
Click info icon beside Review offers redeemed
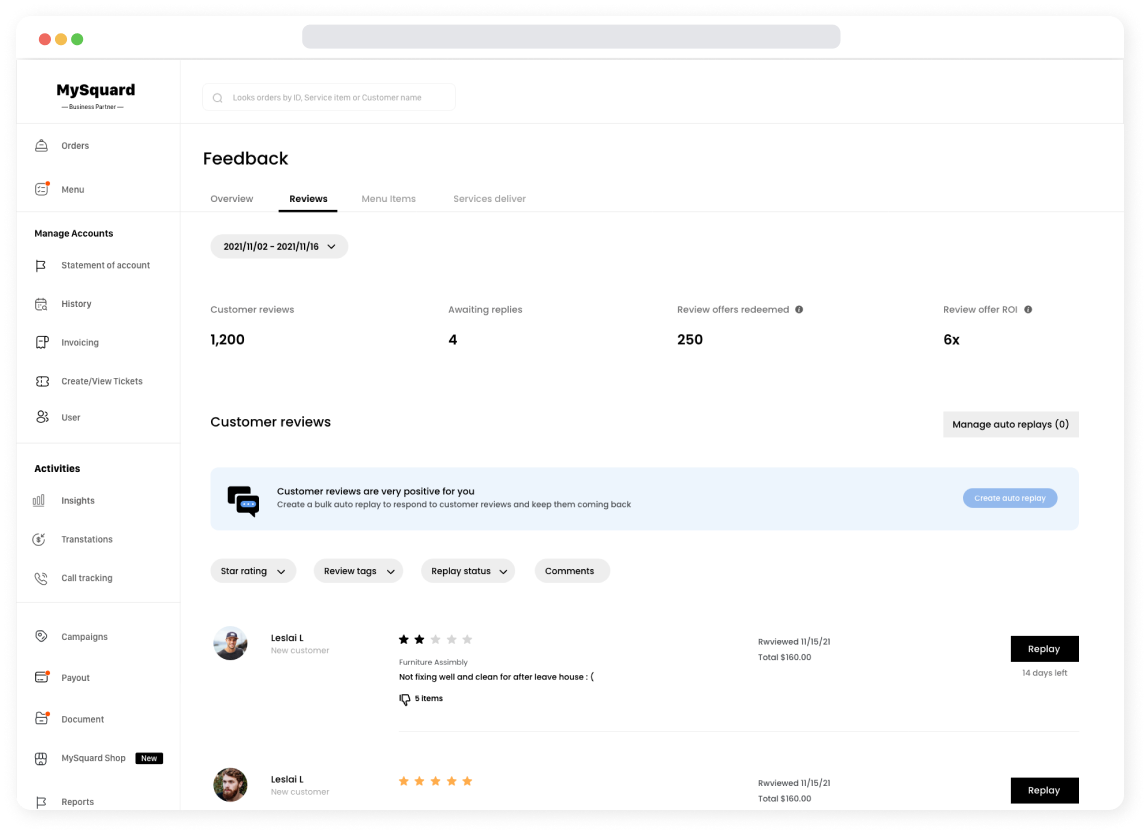(799, 310)
